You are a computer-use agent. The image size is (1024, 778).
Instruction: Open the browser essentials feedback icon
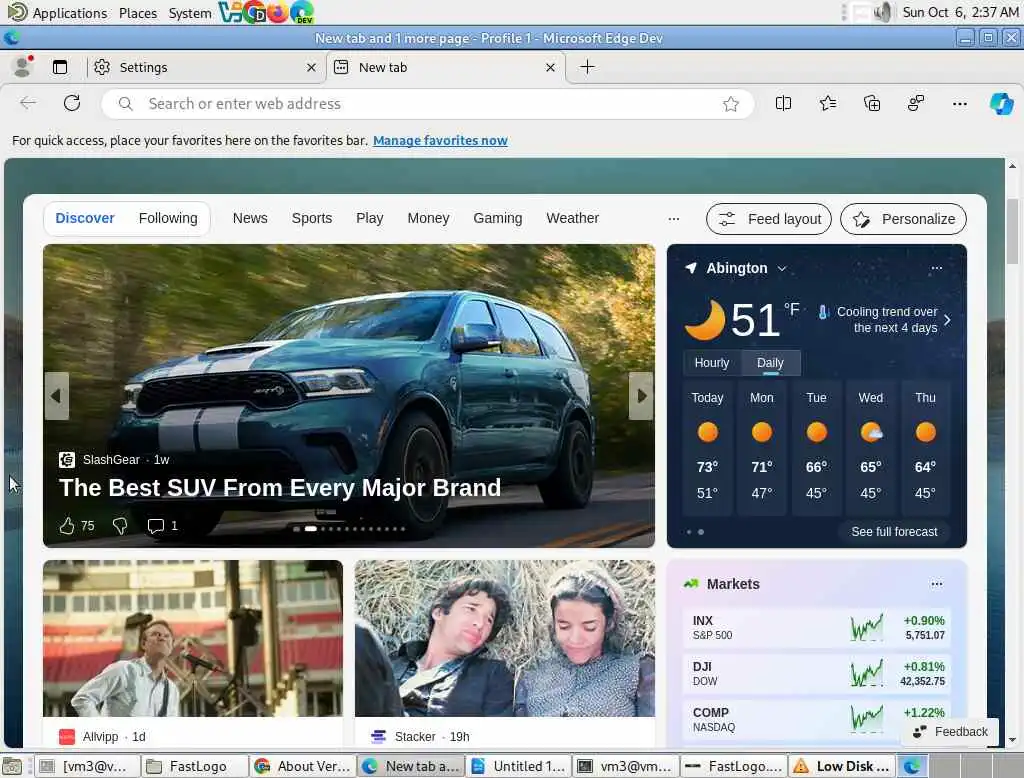tap(916, 103)
